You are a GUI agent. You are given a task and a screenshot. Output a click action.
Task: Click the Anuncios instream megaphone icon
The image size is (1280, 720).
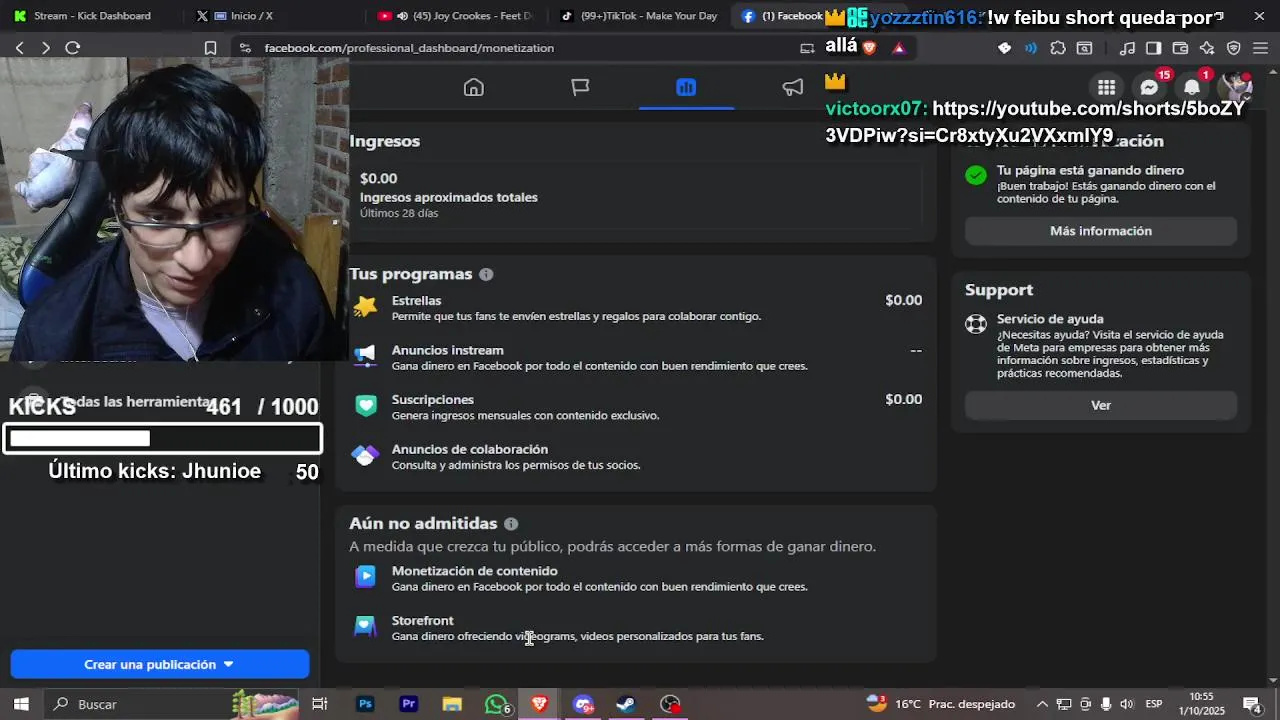[x=365, y=357]
